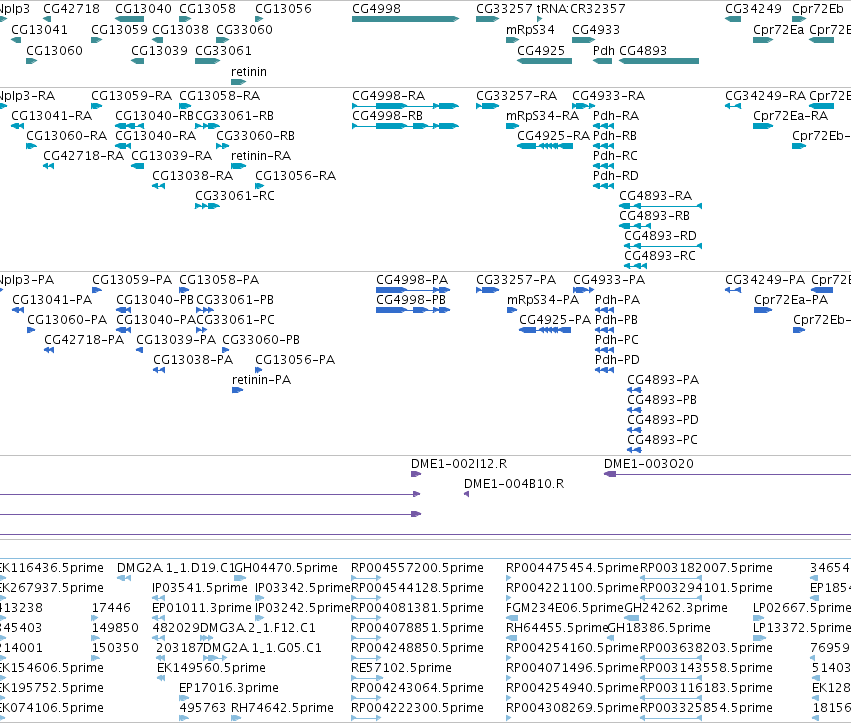This screenshot has width=851, height=723.
Task: Click the Pdh-RA transcript
Action: 604,126
